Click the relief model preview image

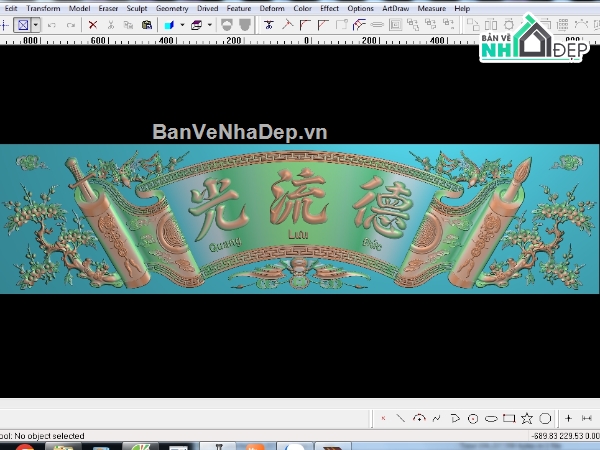299,219
